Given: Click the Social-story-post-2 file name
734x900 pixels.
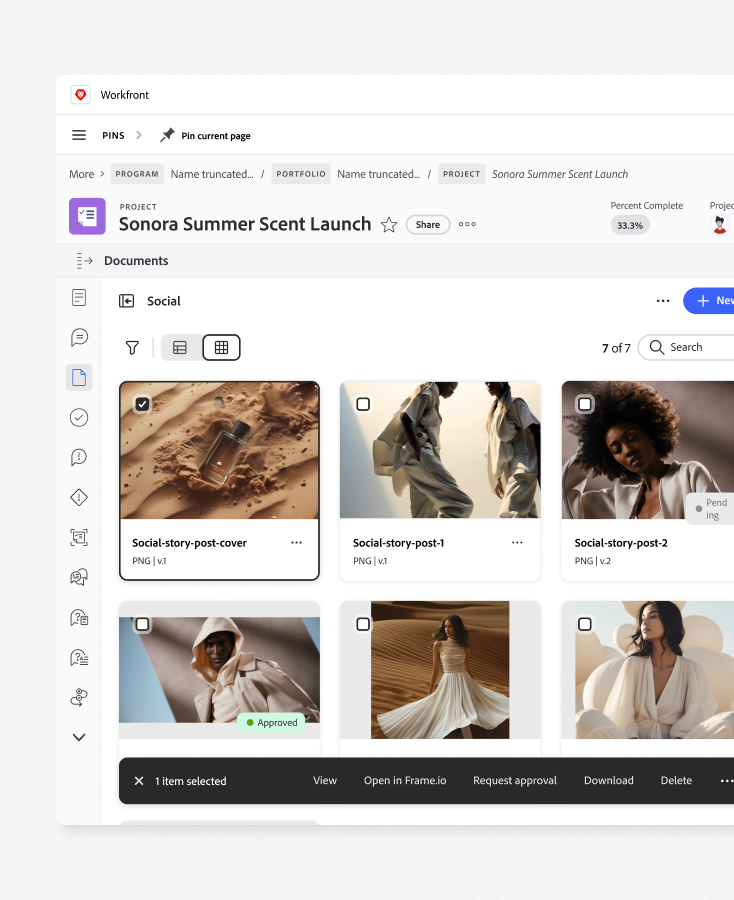Looking at the screenshot, I should (x=621, y=542).
